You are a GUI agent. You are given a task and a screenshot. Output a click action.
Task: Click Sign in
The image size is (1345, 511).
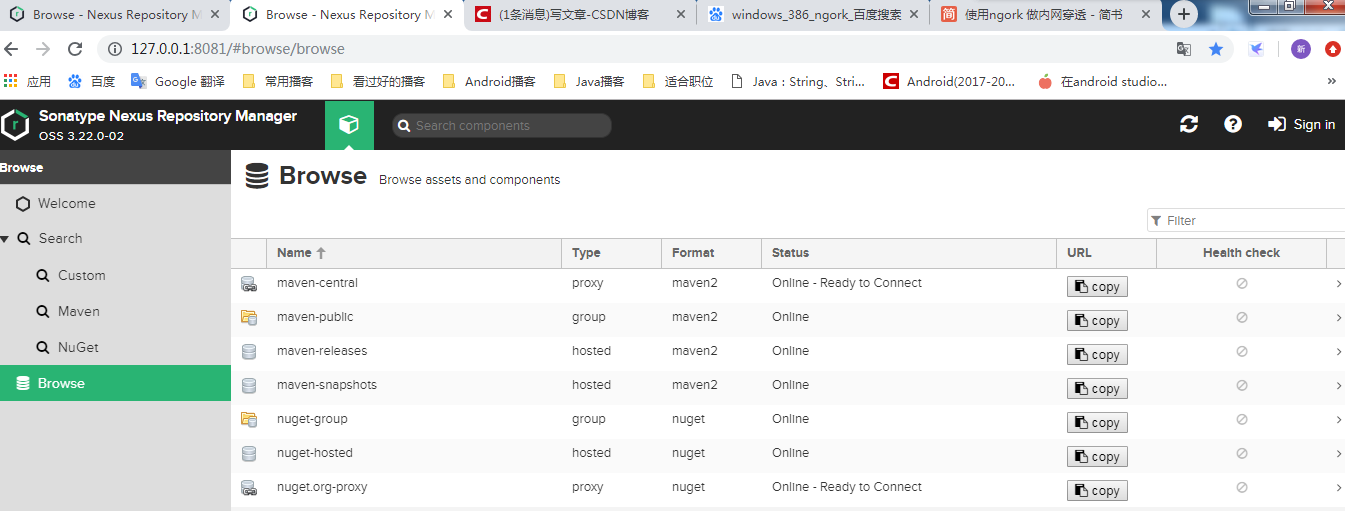point(1302,124)
